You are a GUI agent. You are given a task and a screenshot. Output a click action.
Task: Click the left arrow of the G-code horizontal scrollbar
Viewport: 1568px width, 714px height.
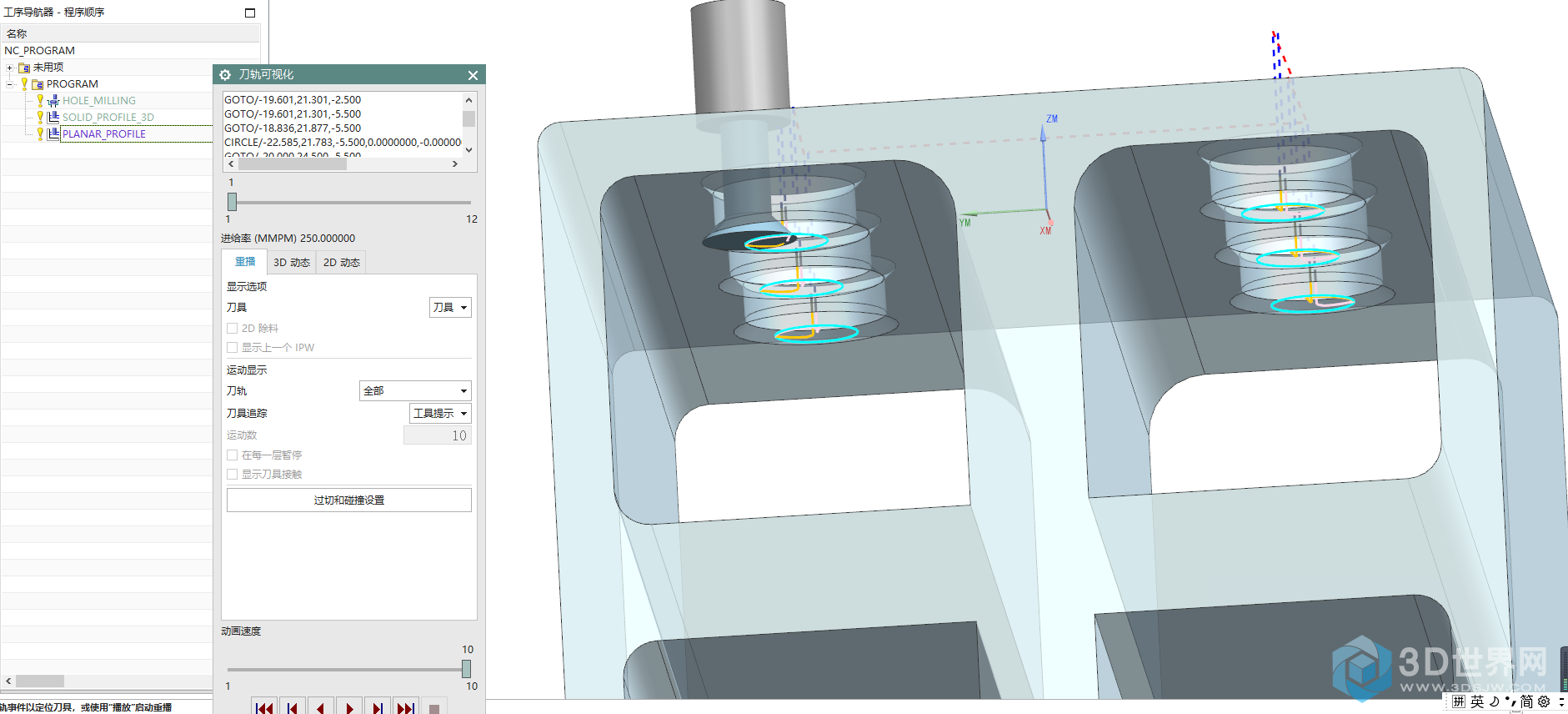click(x=231, y=164)
